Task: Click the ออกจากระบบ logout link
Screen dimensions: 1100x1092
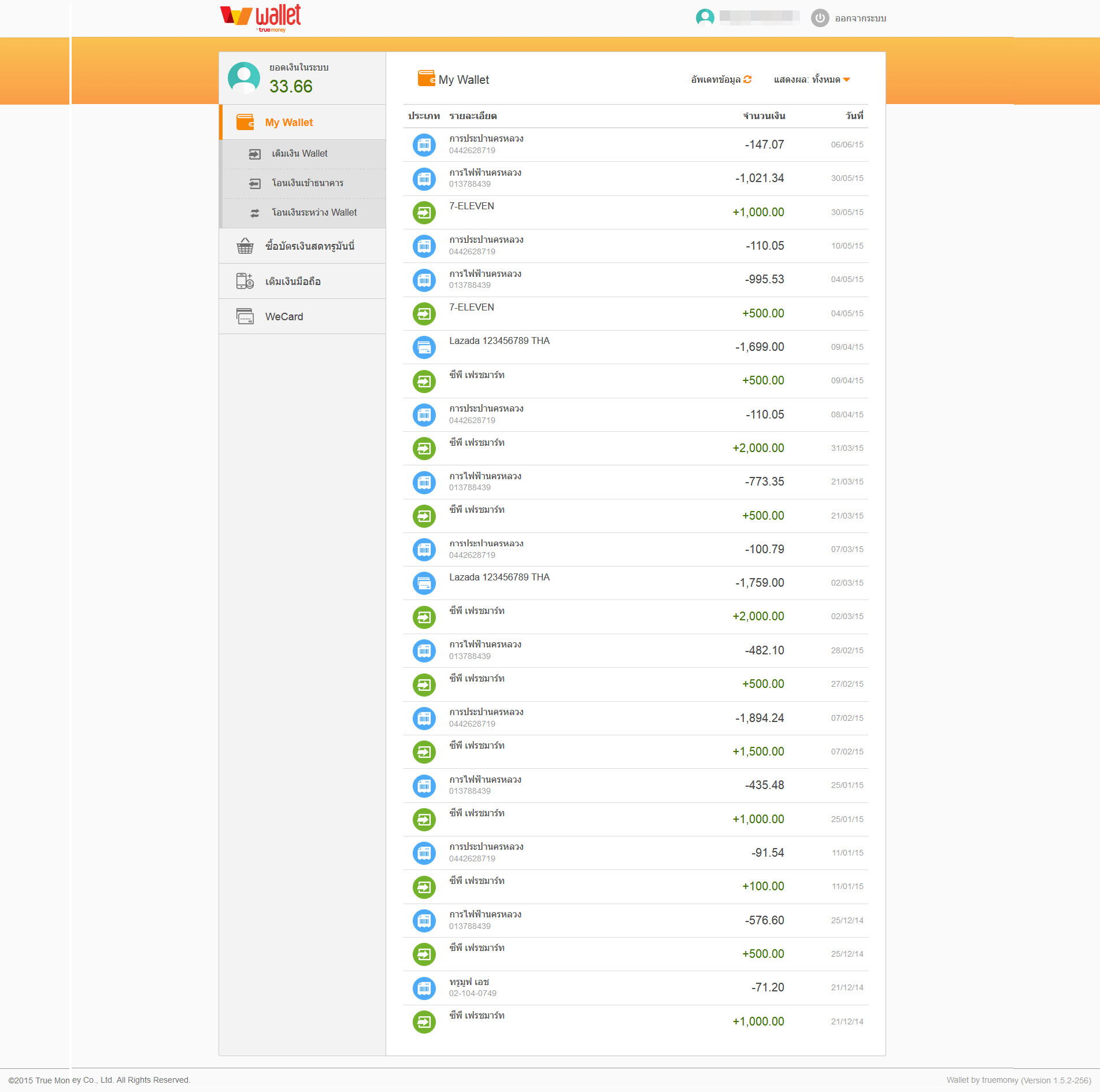Action: [x=860, y=18]
